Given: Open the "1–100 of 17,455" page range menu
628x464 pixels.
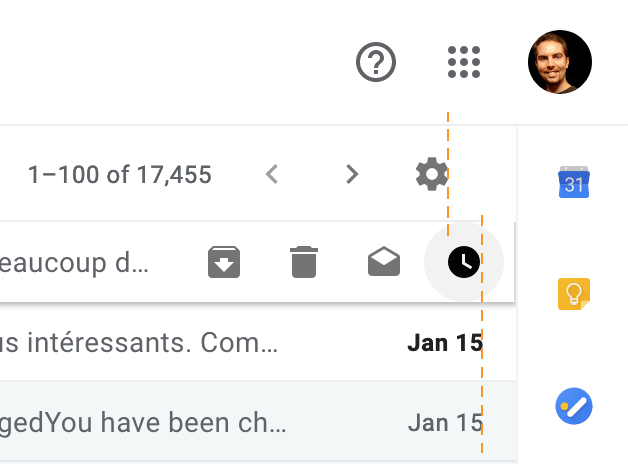Looking at the screenshot, I should pyautogui.click(x=120, y=176).
